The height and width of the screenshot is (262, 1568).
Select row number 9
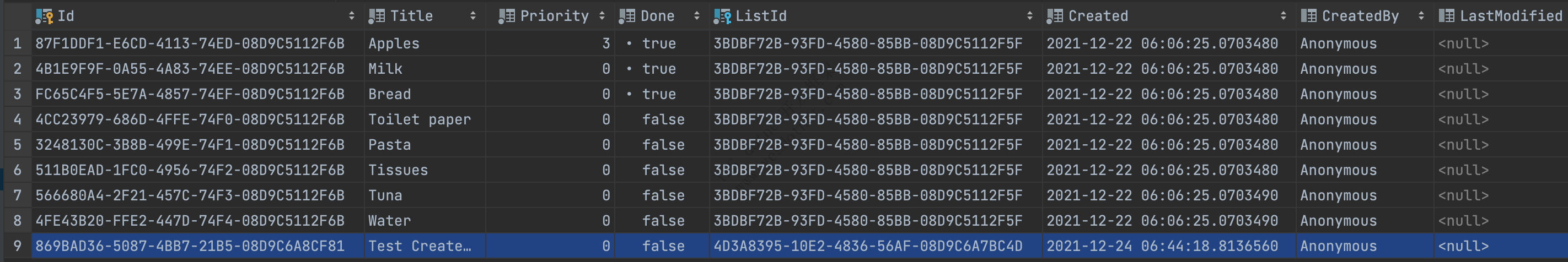(x=17, y=246)
